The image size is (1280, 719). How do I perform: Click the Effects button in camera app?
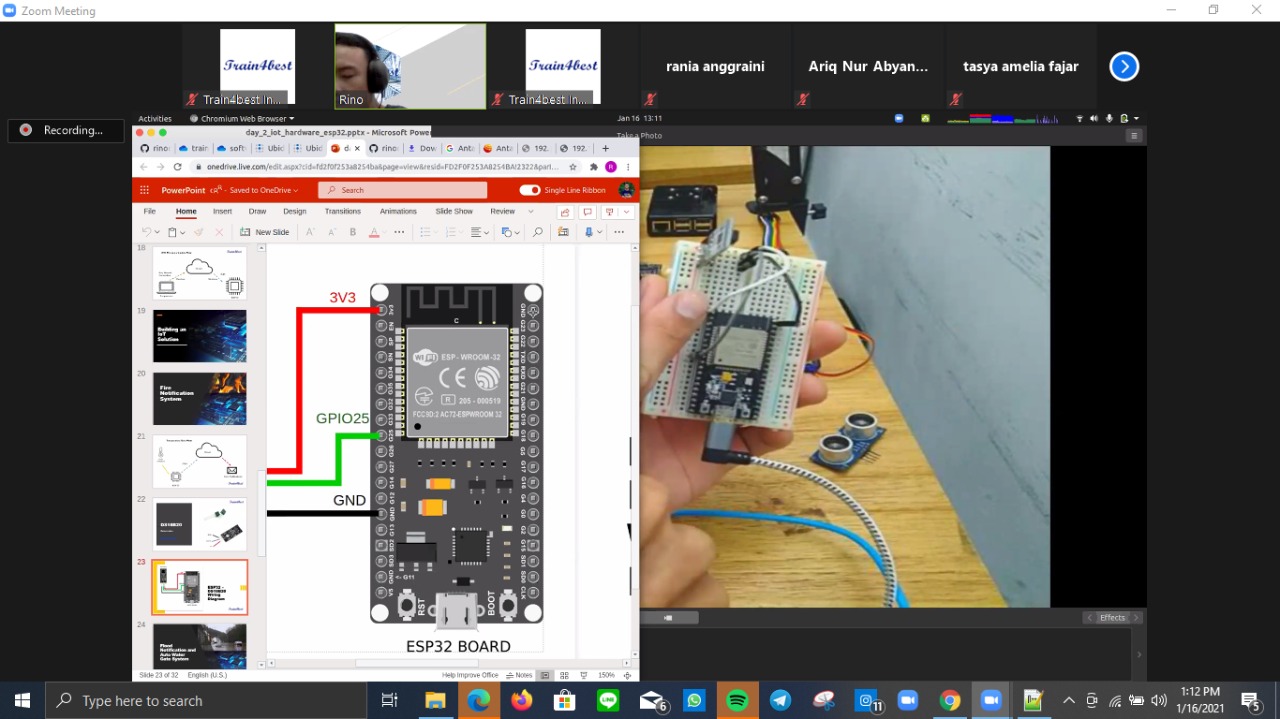(1113, 618)
